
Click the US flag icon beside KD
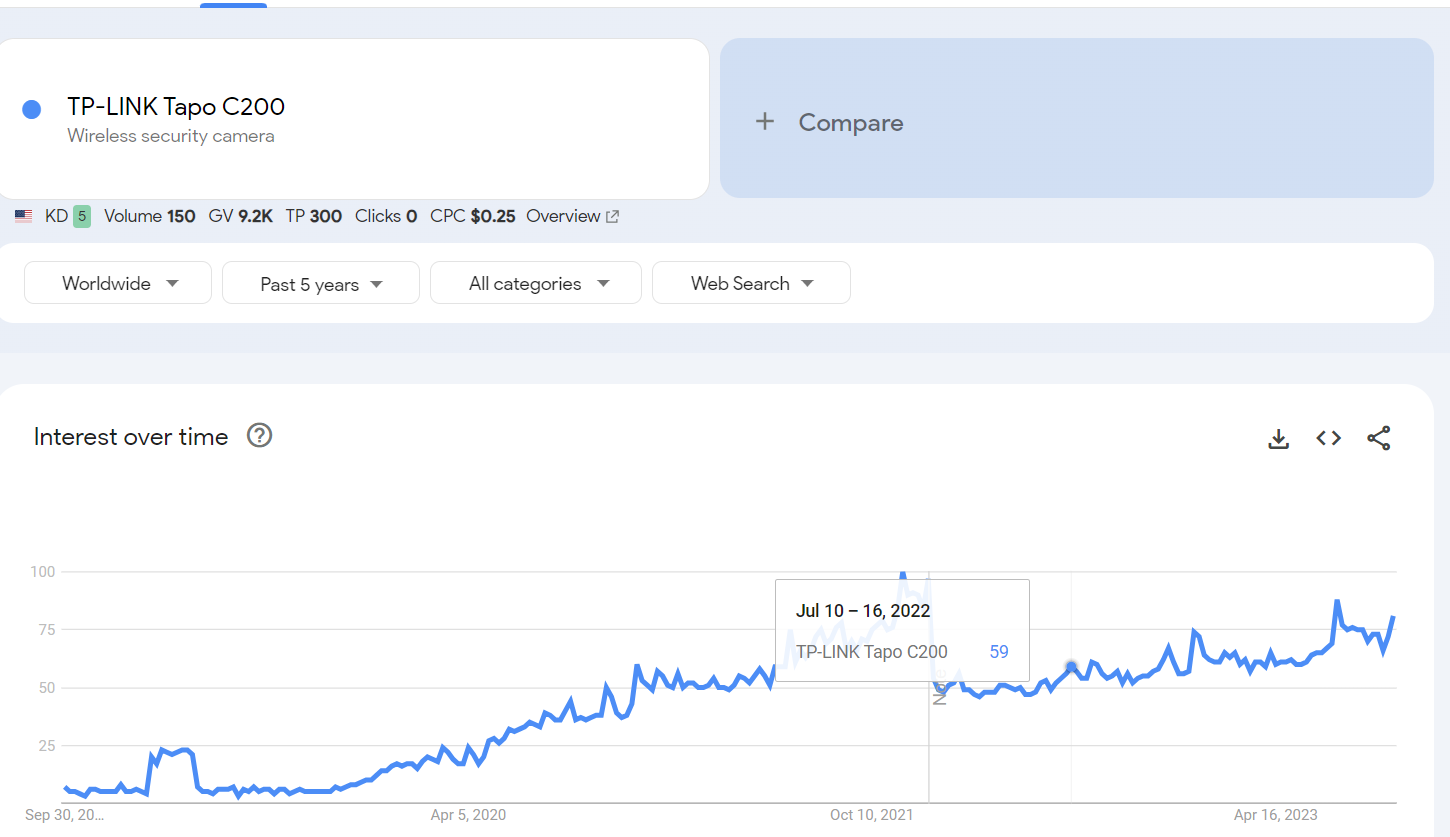pos(23,216)
